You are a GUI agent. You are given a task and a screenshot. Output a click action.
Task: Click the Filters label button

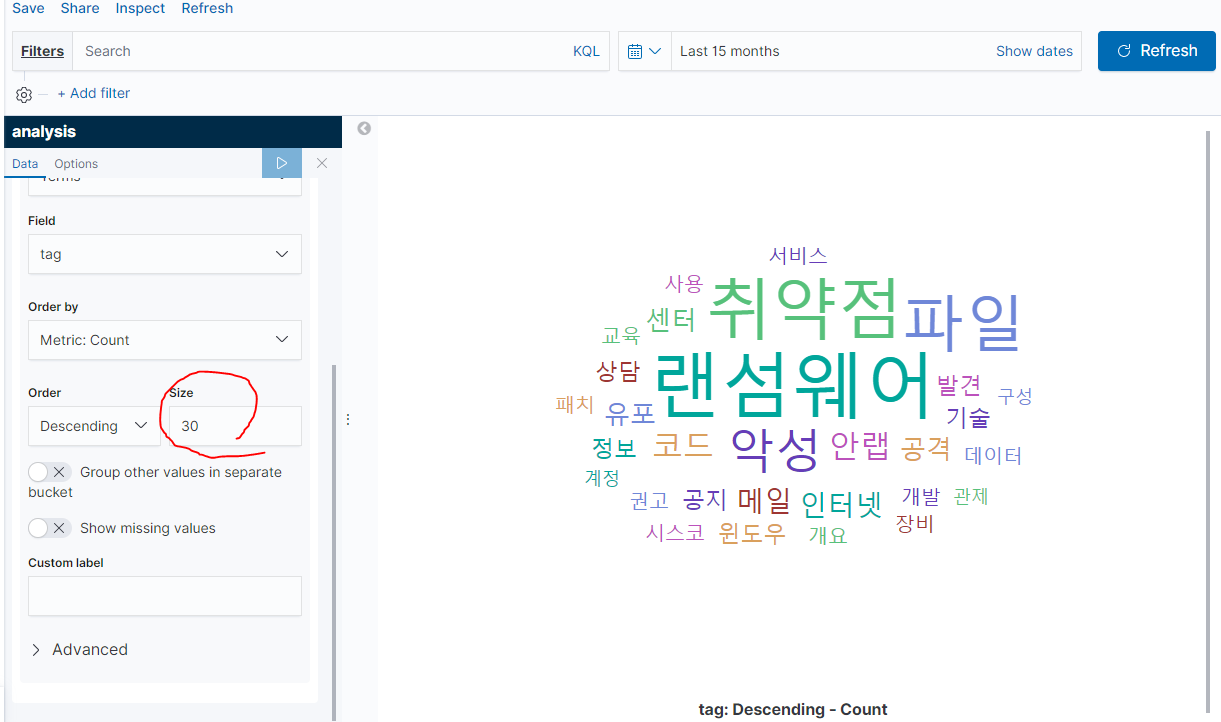42,51
